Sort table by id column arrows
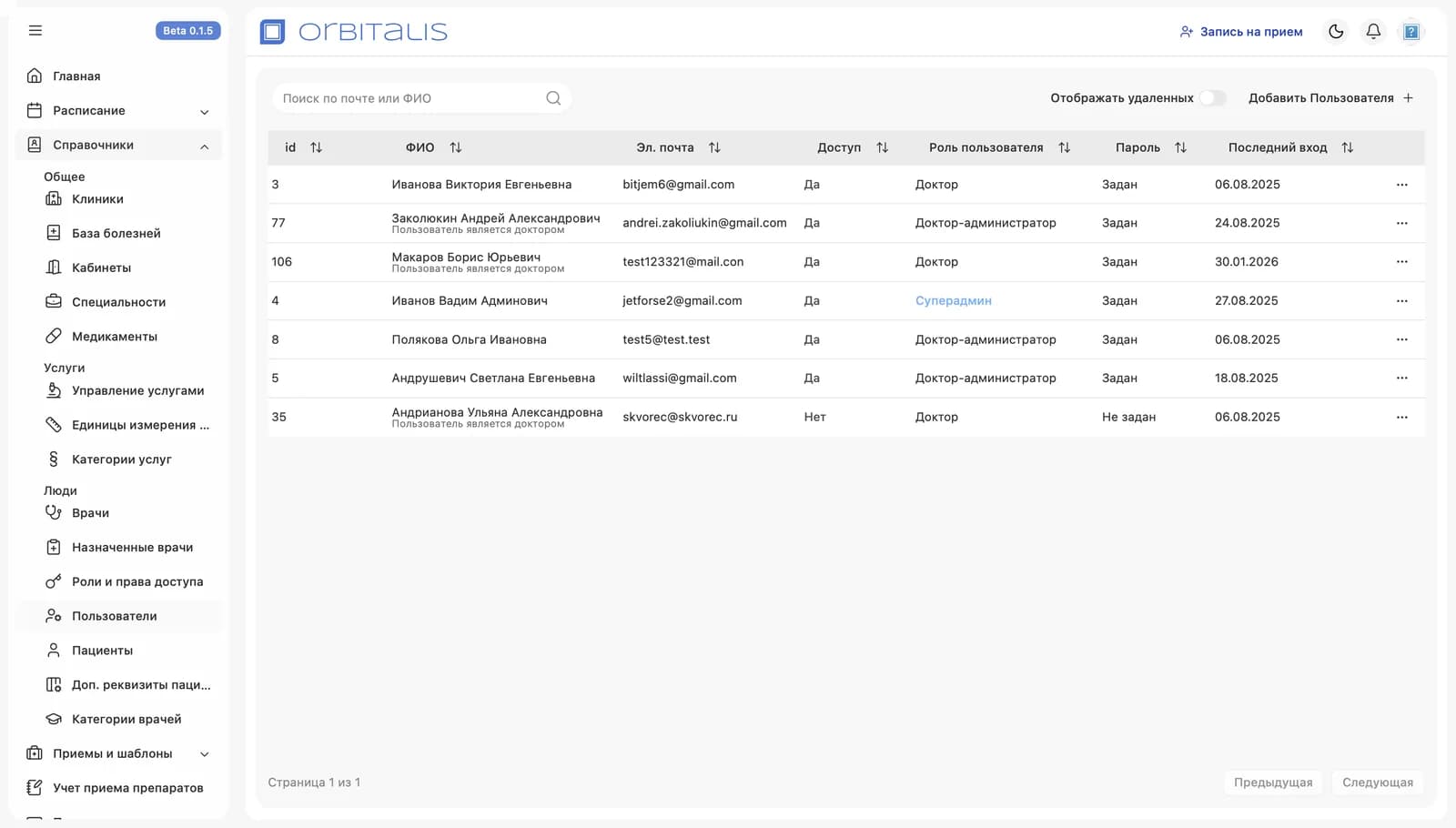 317,147
